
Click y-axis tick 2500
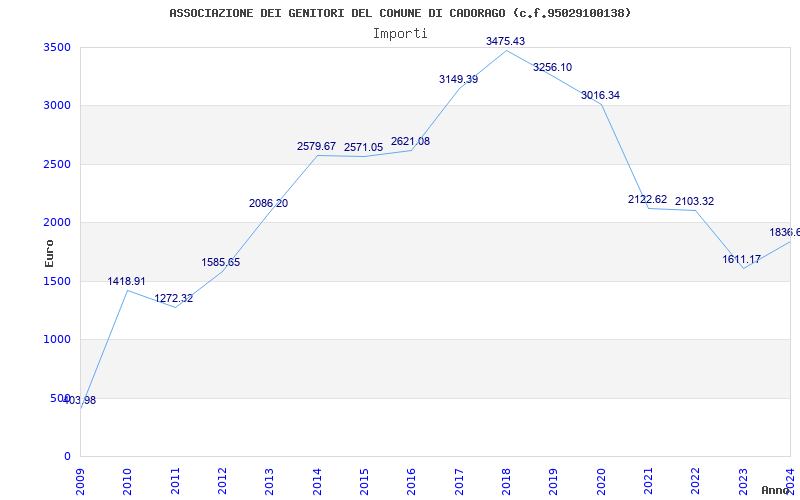click(x=57, y=164)
